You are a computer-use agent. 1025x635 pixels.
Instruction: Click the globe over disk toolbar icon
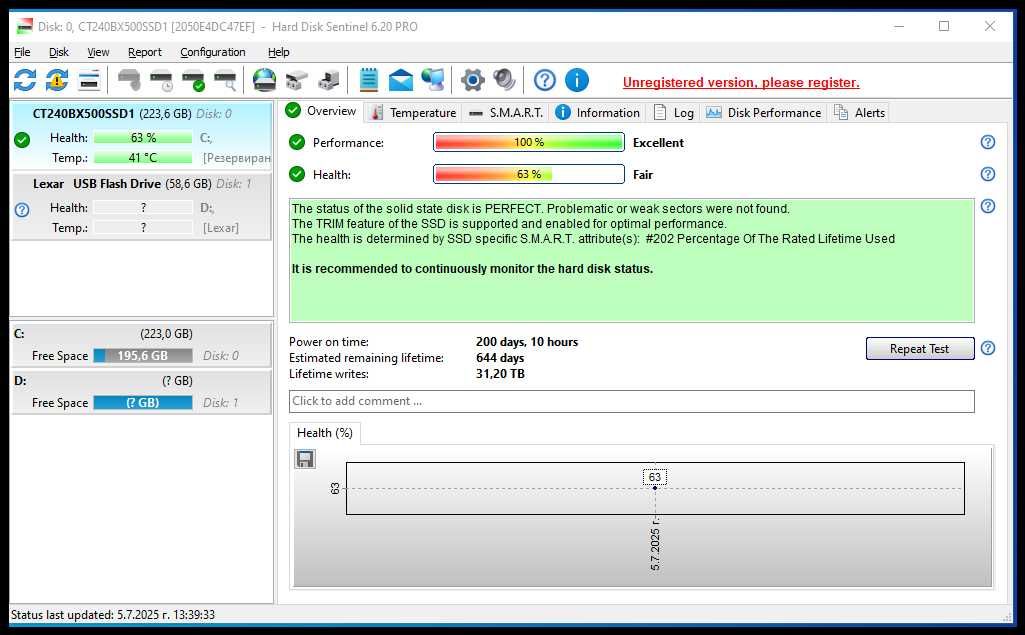265,80
